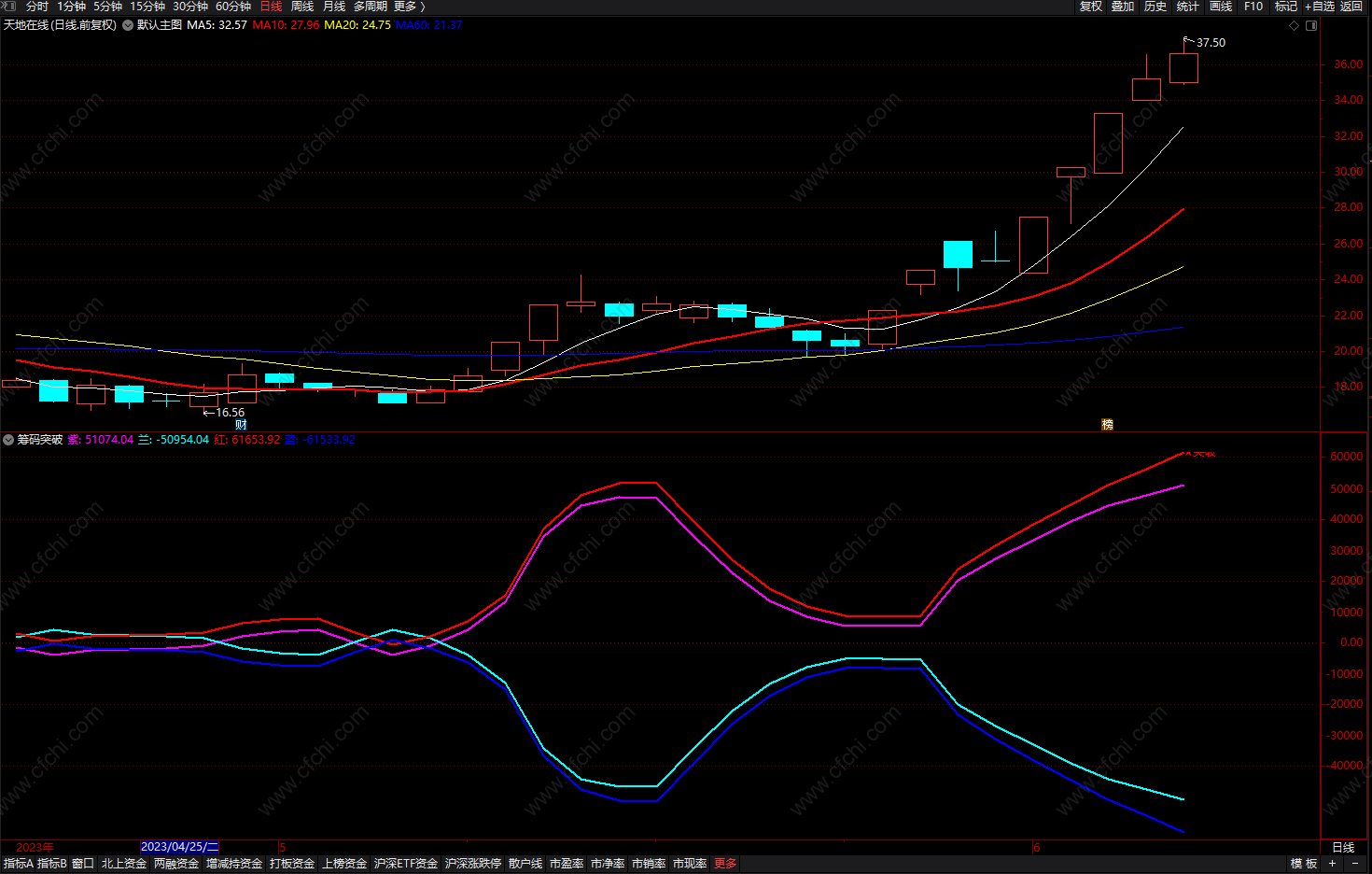Show the 增减持资金 indicator
The height and width of the screenshot is (874, 1372).
point(234,864)
